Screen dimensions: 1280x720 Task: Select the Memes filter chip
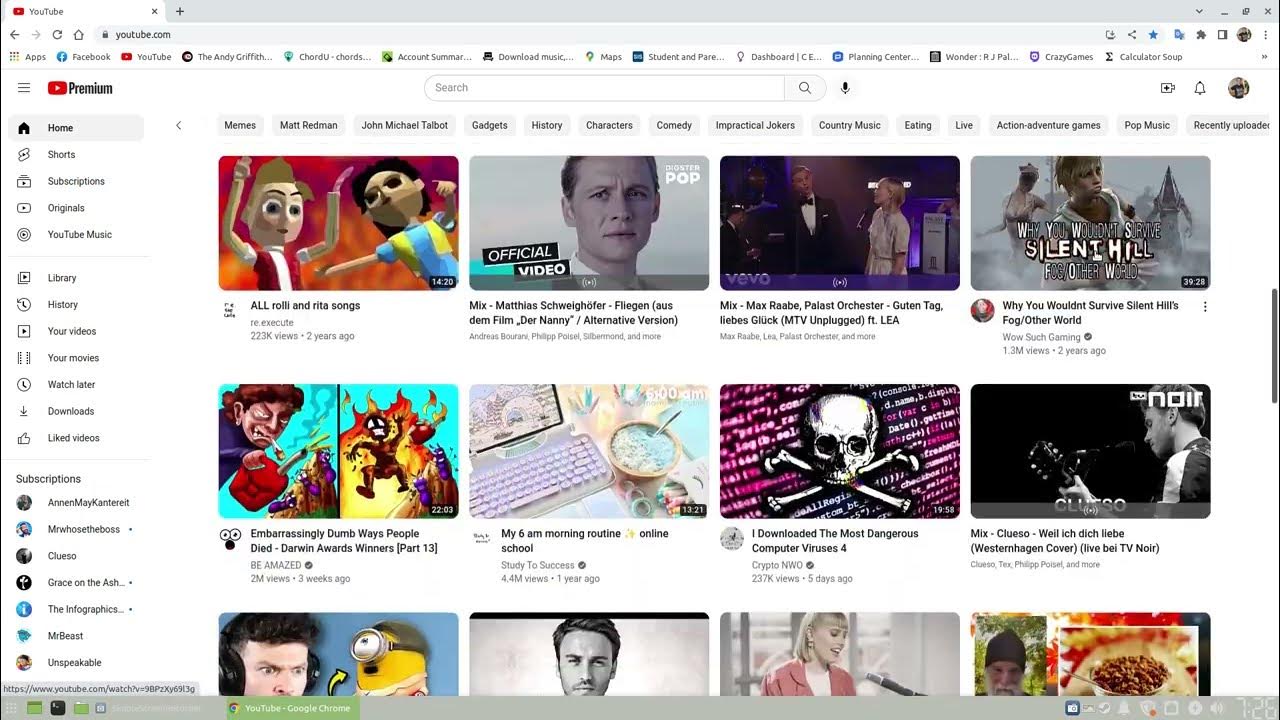coord(240,126)
